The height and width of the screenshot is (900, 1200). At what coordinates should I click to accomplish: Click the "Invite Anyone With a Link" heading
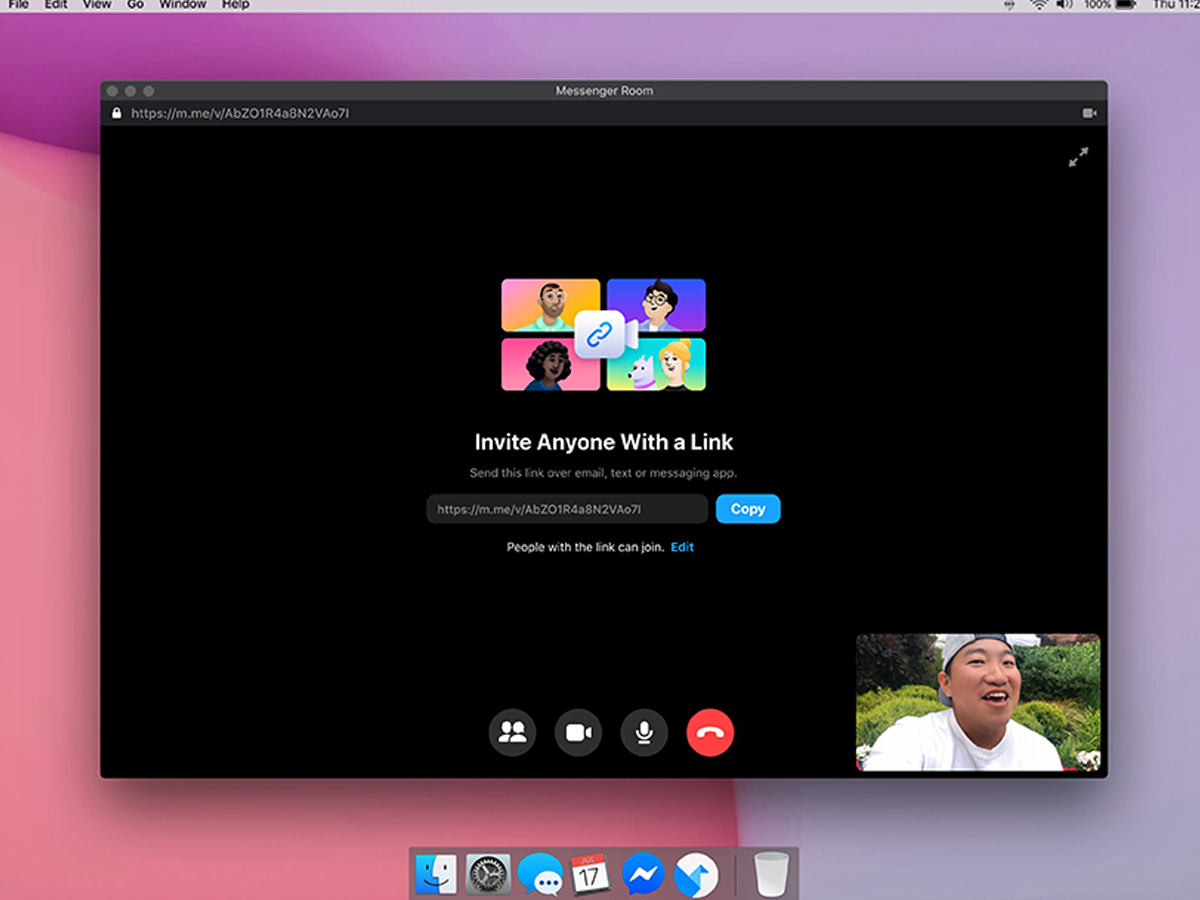[604, 442]
